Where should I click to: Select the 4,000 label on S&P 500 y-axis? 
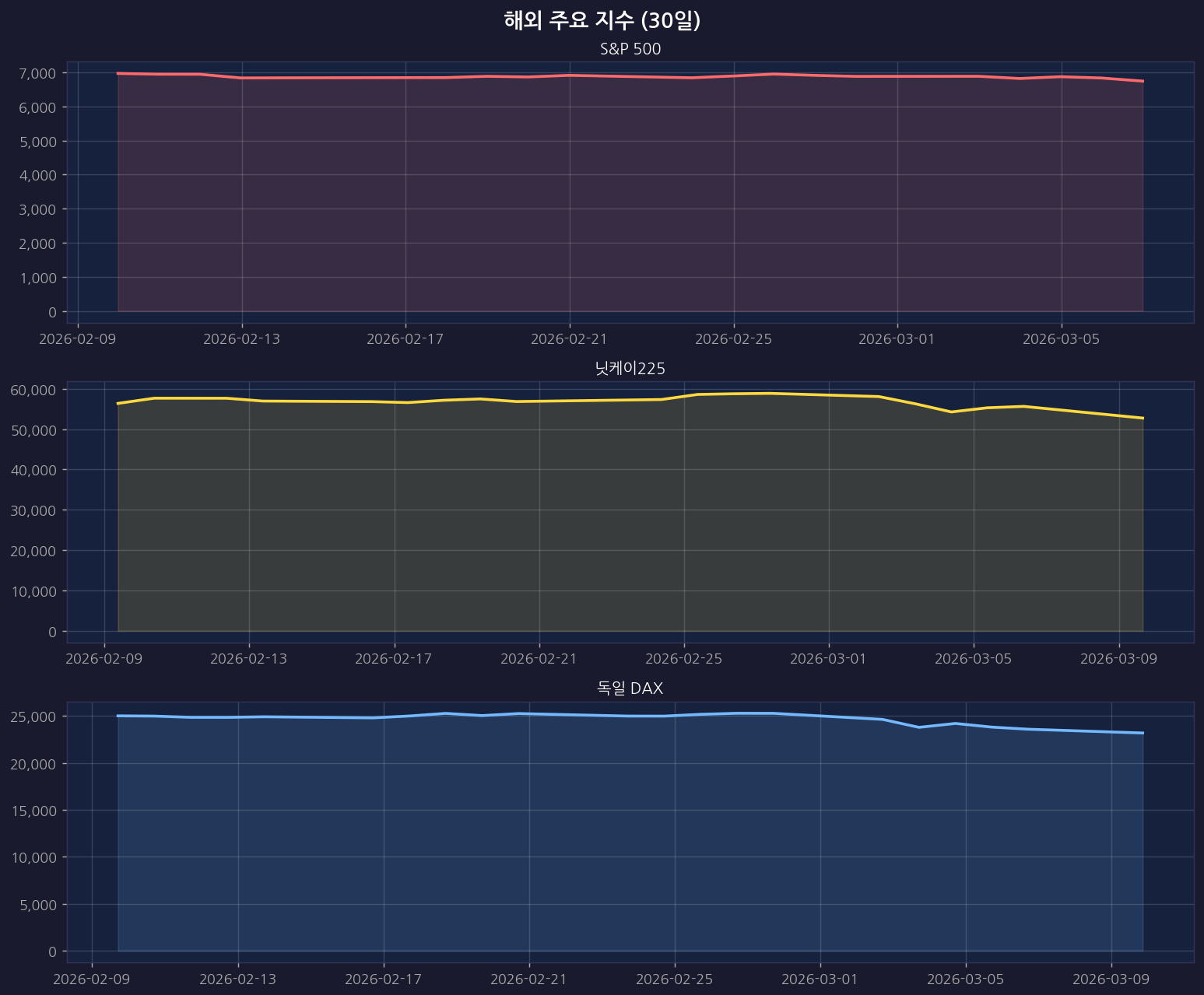[37, 176]
